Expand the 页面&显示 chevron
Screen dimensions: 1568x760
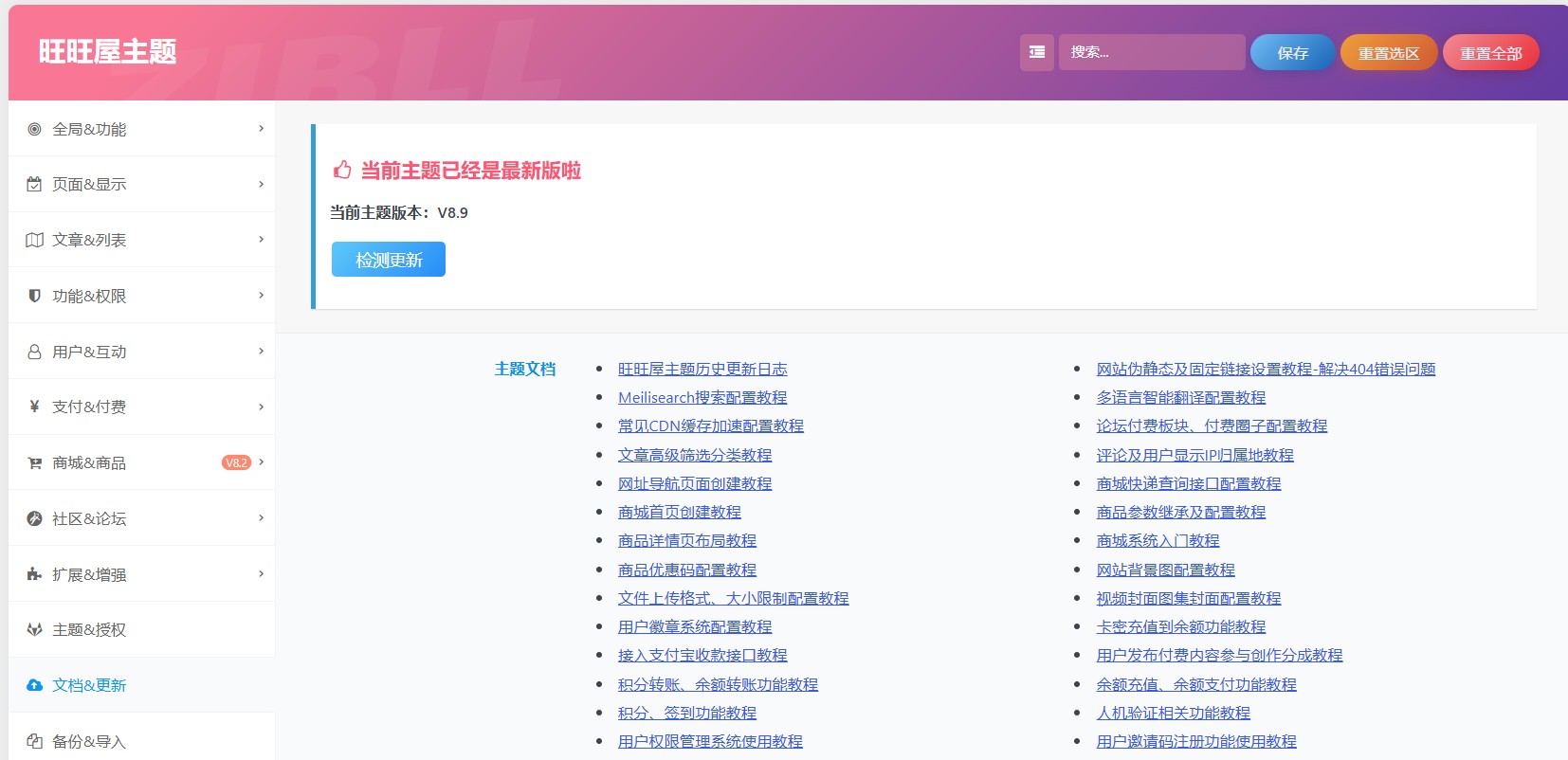pyautogui.click(x=262, y=184)
